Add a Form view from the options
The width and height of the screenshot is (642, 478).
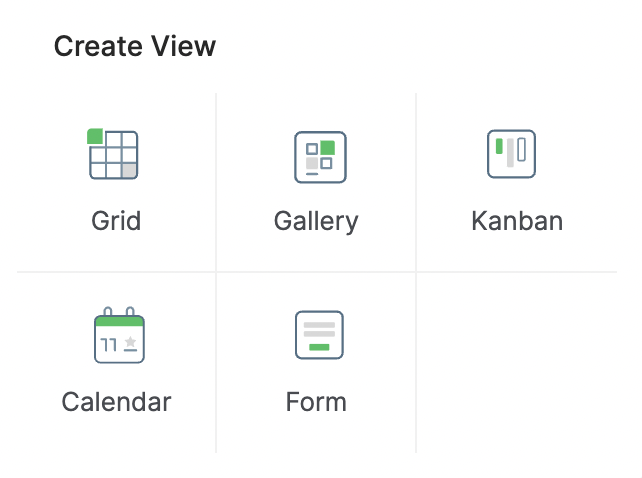[317, 364]
